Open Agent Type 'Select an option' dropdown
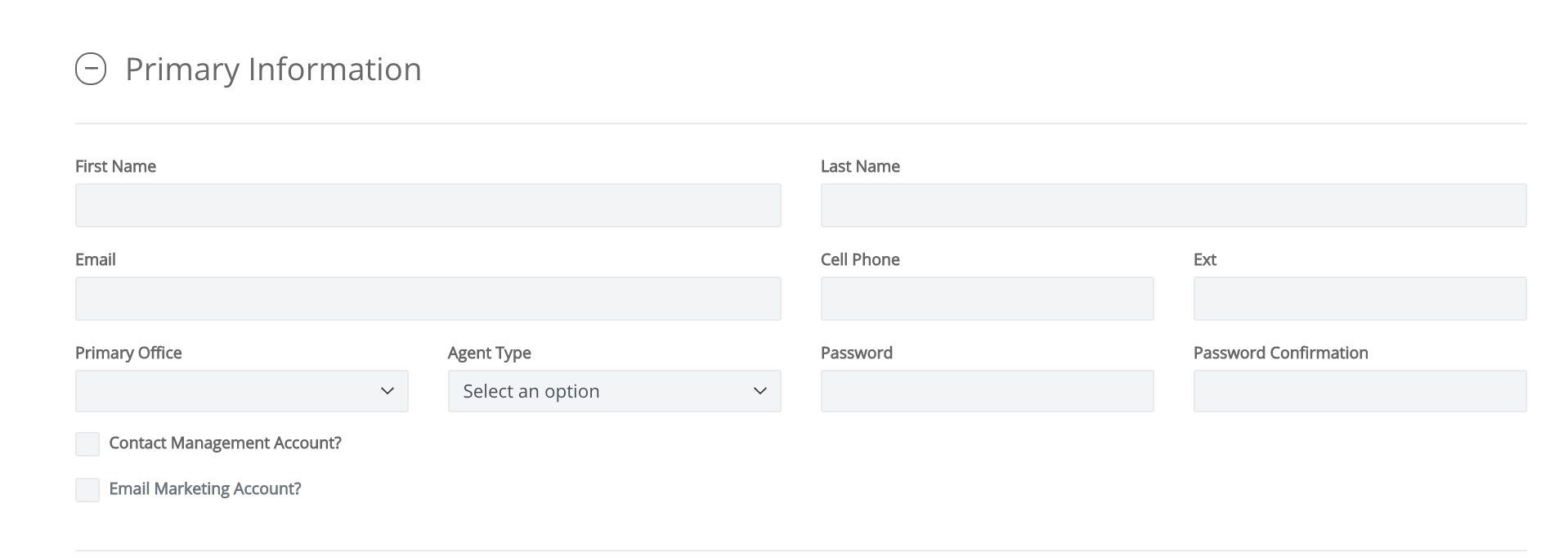Viewport: 1568px width, 558px height. click(x=615, y=391)
